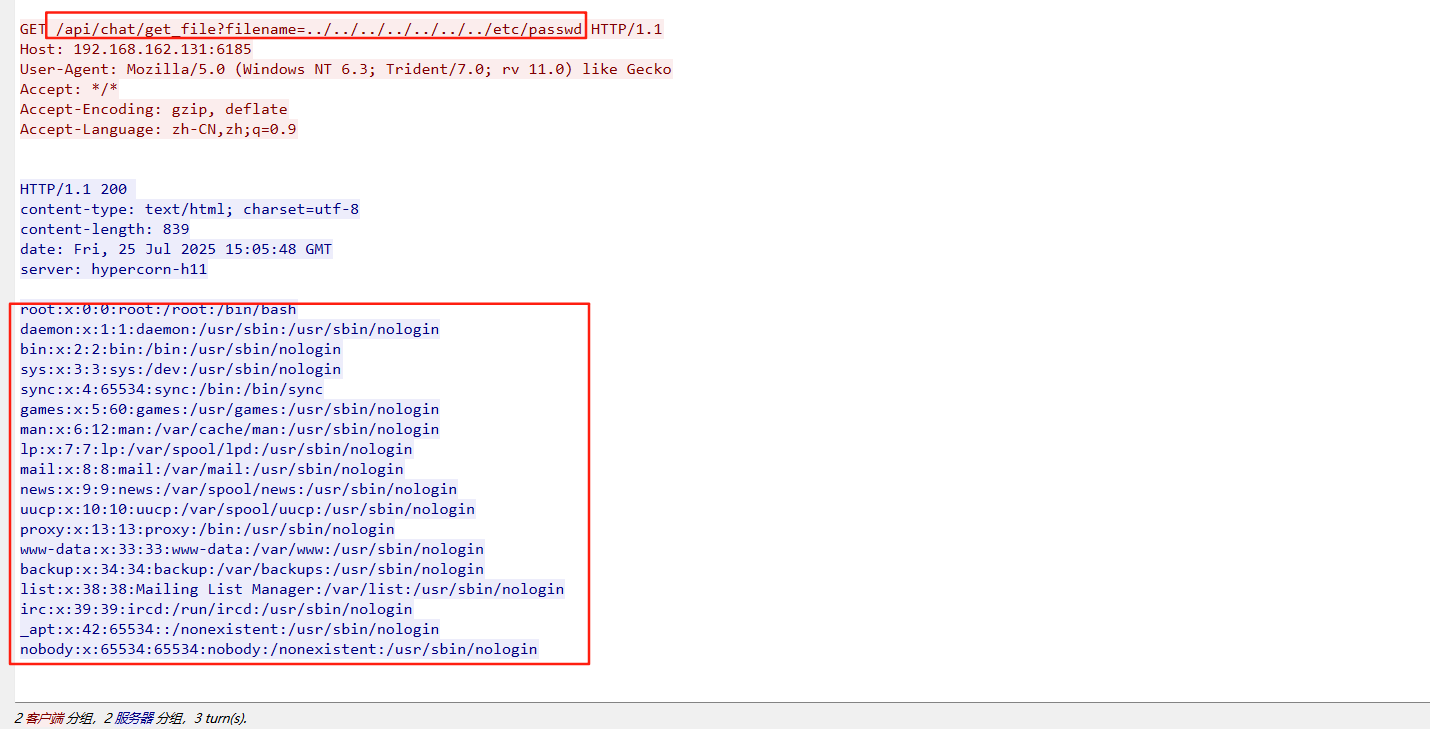The image size is (1430, 729).
Task: Click the Accept-Encoding: gzip, deflate line
Action: pyautogui.click(x=154, y=109)
